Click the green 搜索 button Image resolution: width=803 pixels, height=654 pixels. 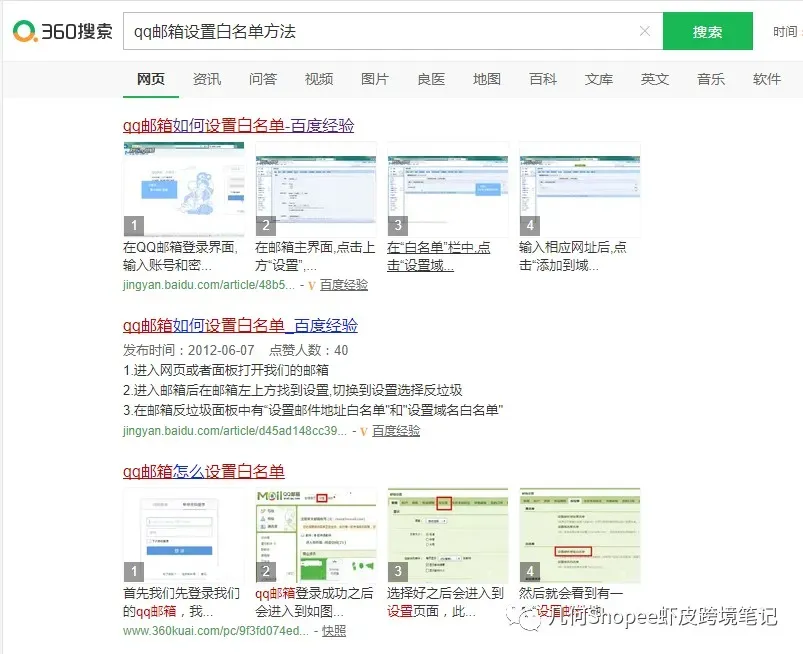[x=707, y=31]
